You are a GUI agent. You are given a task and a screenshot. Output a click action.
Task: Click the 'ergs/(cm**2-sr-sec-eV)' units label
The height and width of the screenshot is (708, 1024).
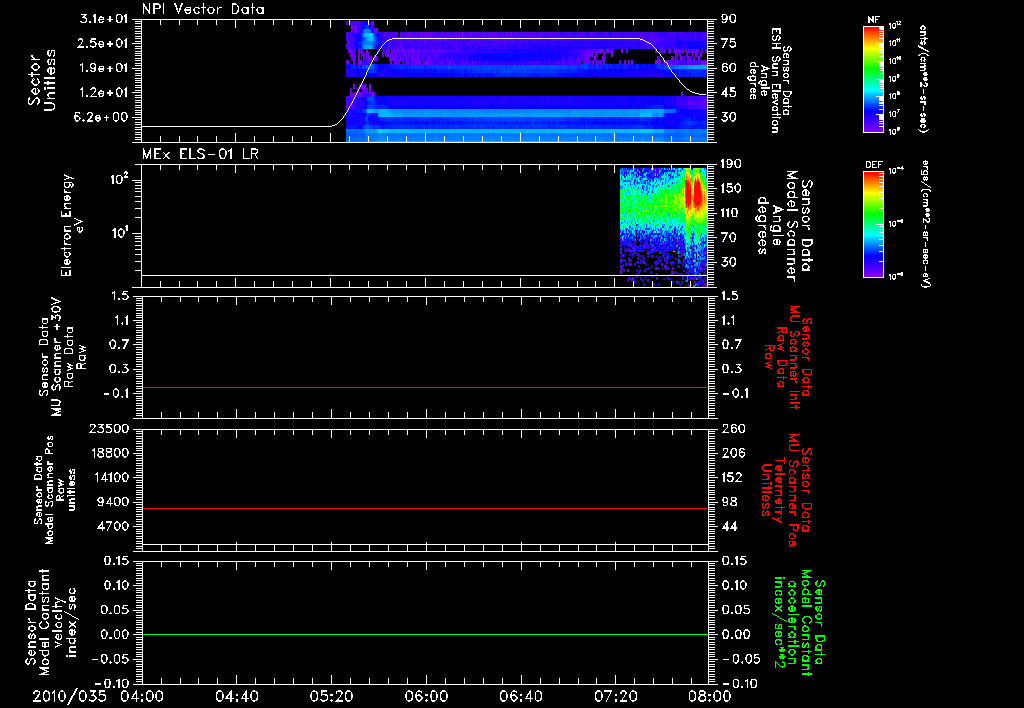tap(925, 224)
